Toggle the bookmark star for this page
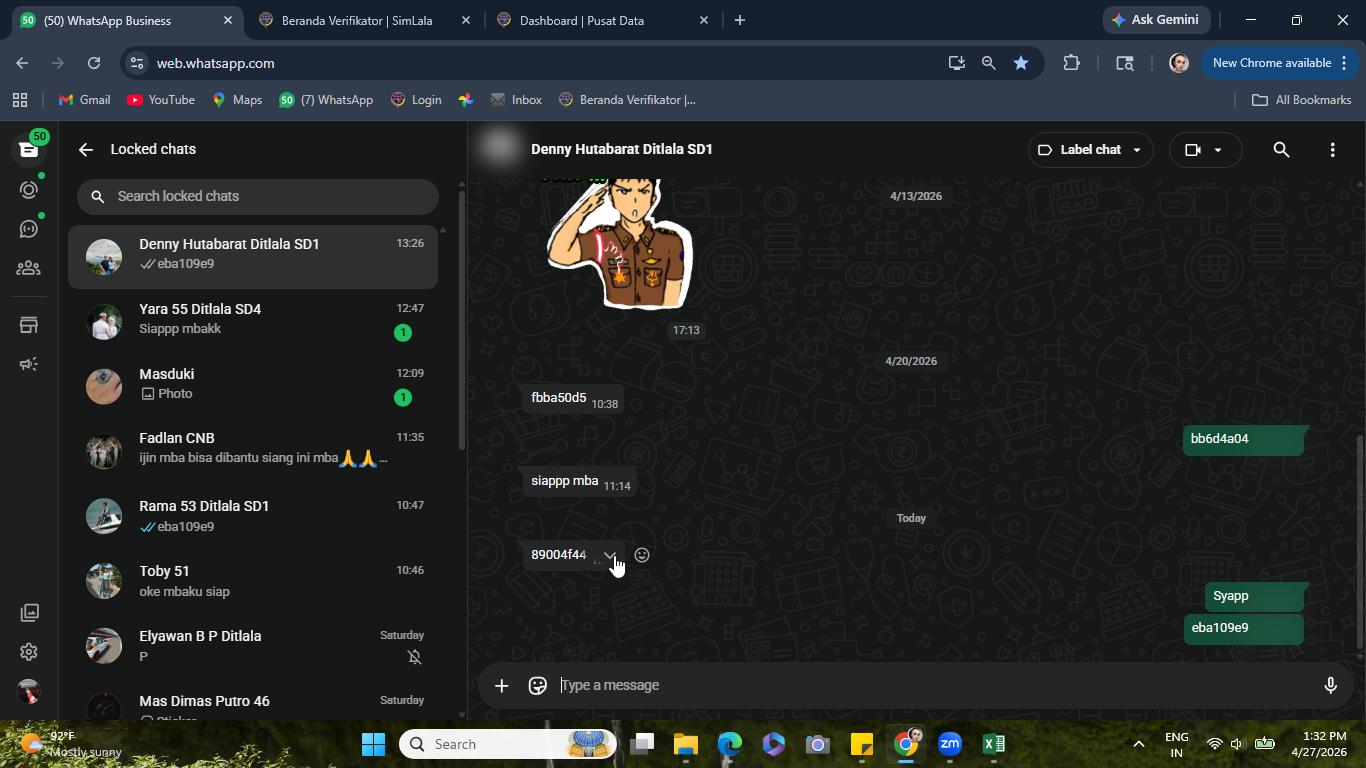Image resolution: width=1366 pixels, height=768 pixels. [x=1021, y=63]
